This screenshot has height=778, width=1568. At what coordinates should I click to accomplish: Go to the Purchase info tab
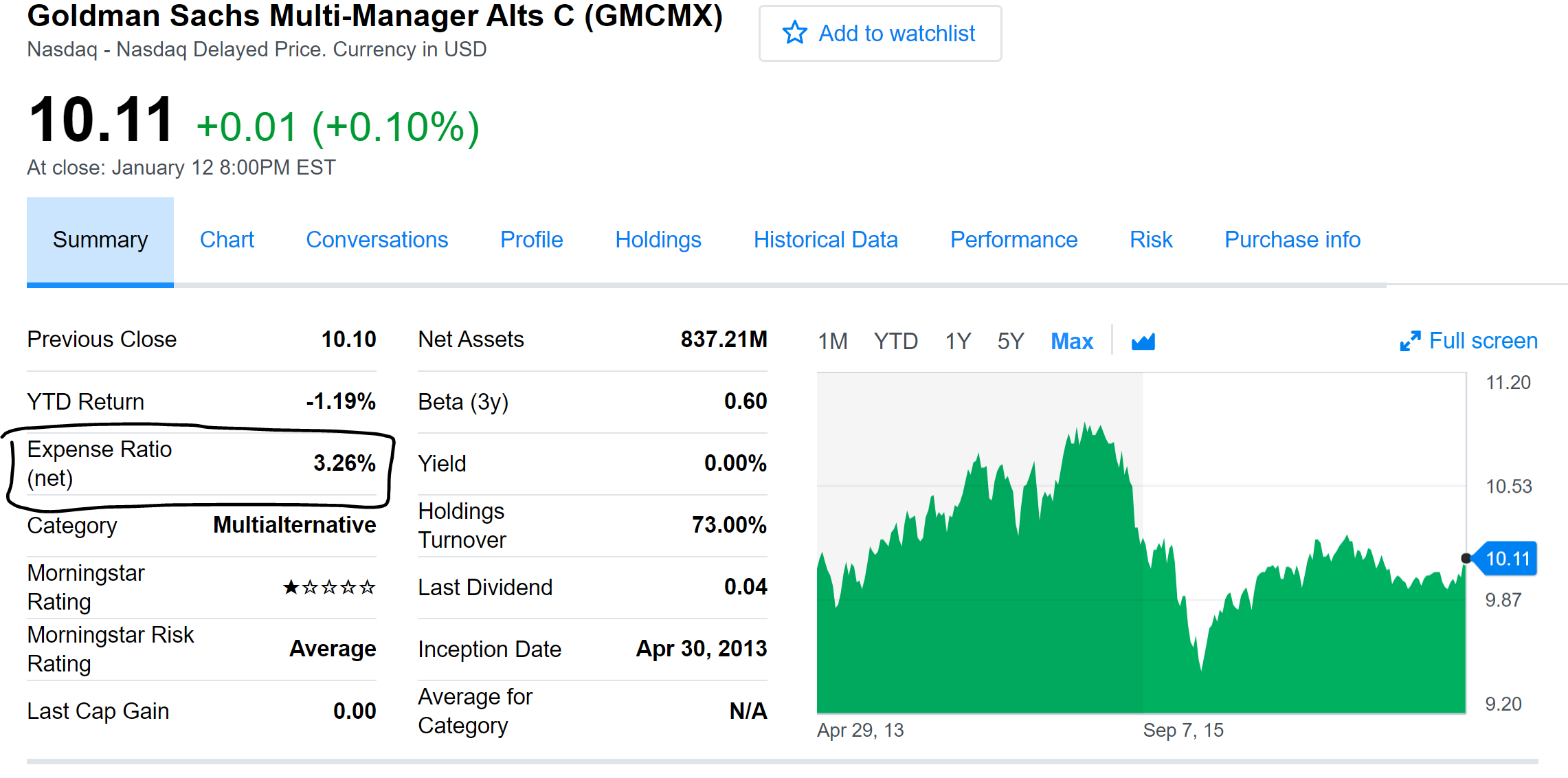1292,240
